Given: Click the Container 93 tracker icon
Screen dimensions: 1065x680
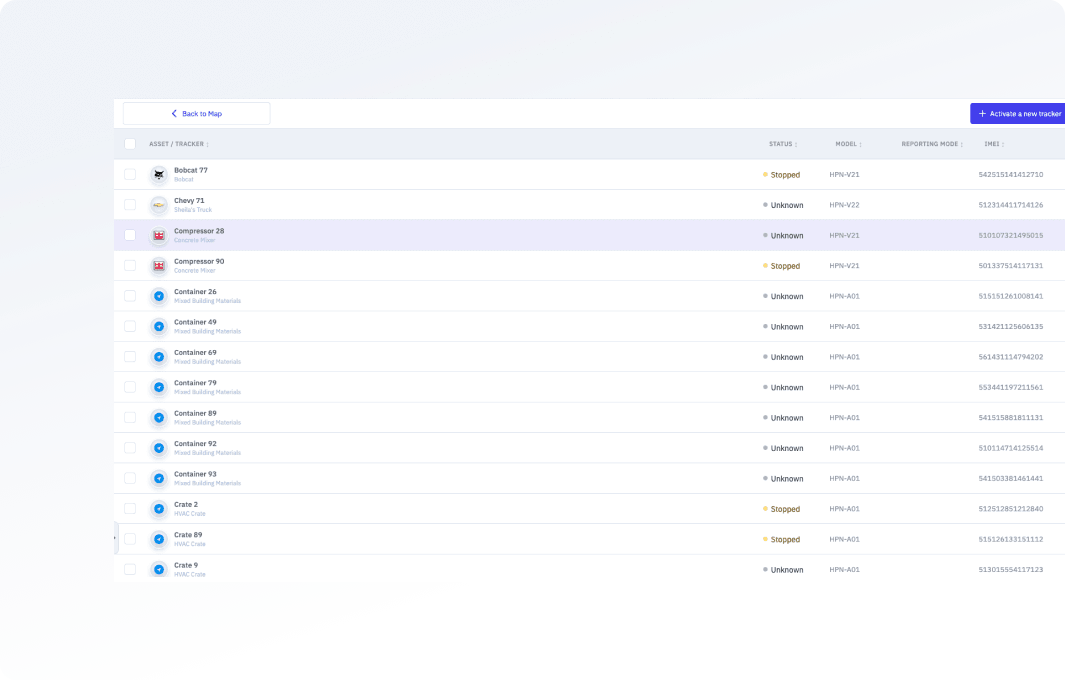Looking at the screenshot, I should [159, 478].
